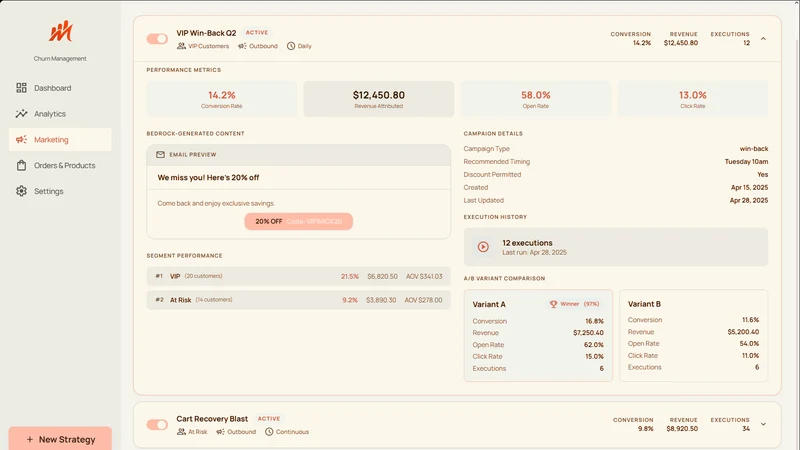Click the 'win-back' campaign type value
Viewport: 800px width, 450px height.
(x=754, y=149)
